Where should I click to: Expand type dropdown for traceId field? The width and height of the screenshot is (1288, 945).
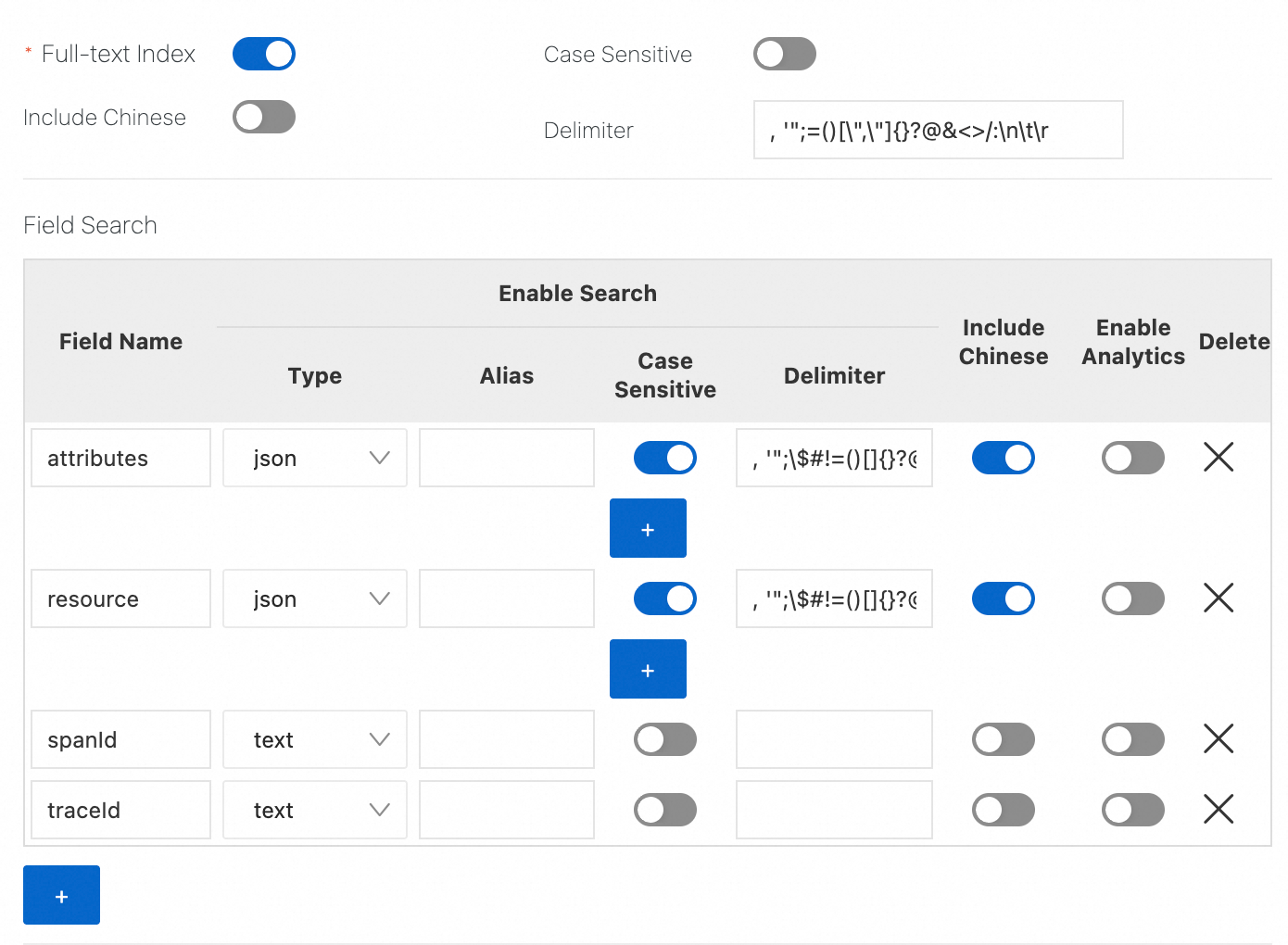coord(315,810)
